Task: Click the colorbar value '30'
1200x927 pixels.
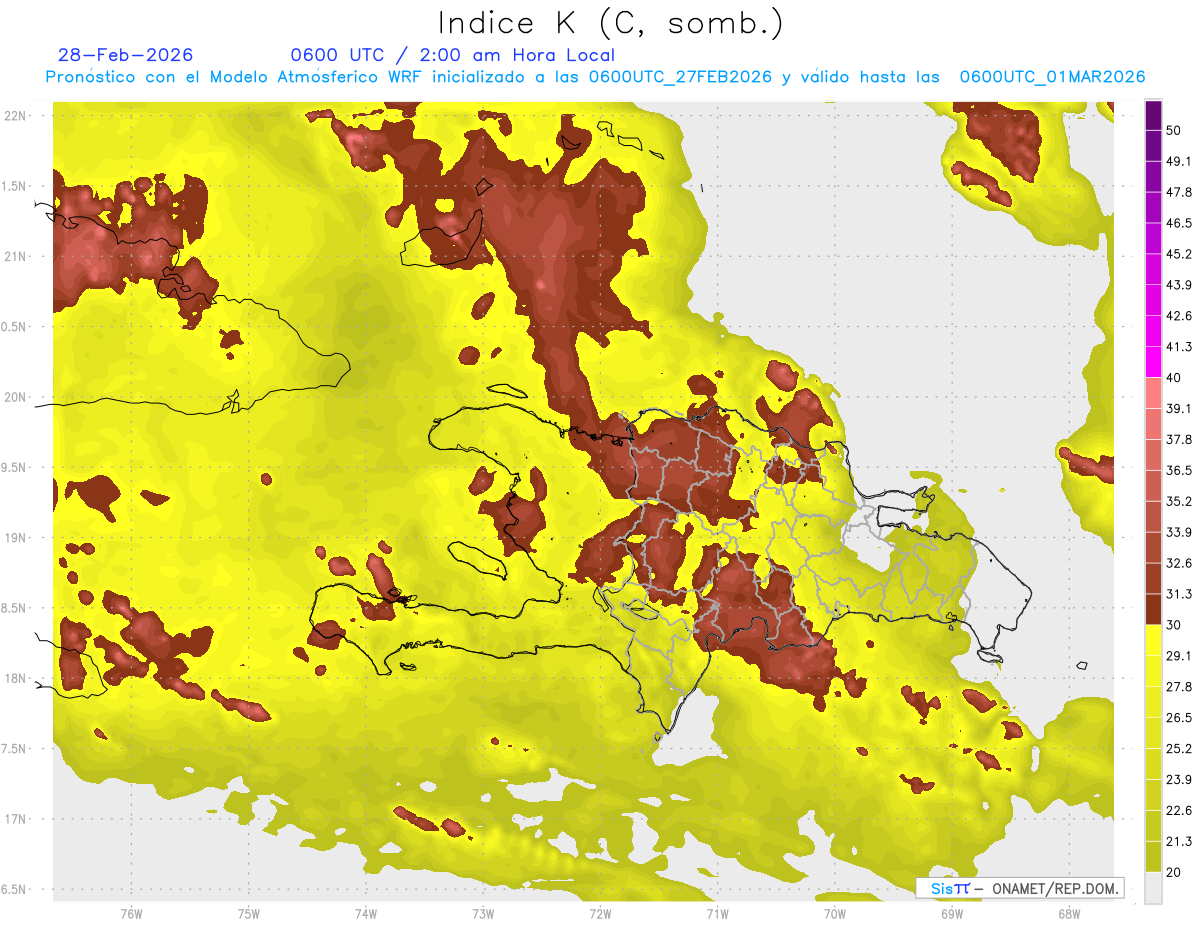Action: pos(1174,625)
